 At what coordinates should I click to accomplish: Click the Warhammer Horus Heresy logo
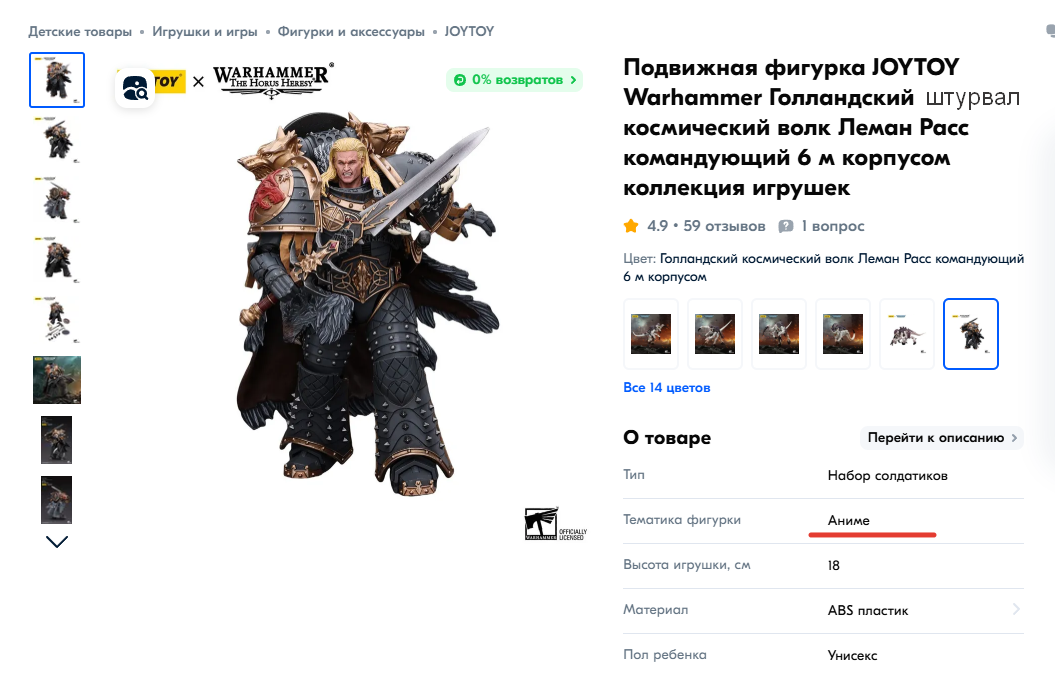click(272, 81)
